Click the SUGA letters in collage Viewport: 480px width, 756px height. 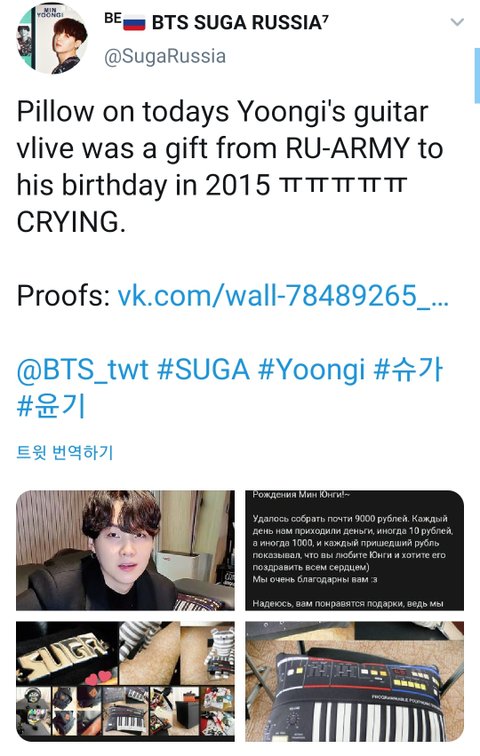[x=63, y=655]
